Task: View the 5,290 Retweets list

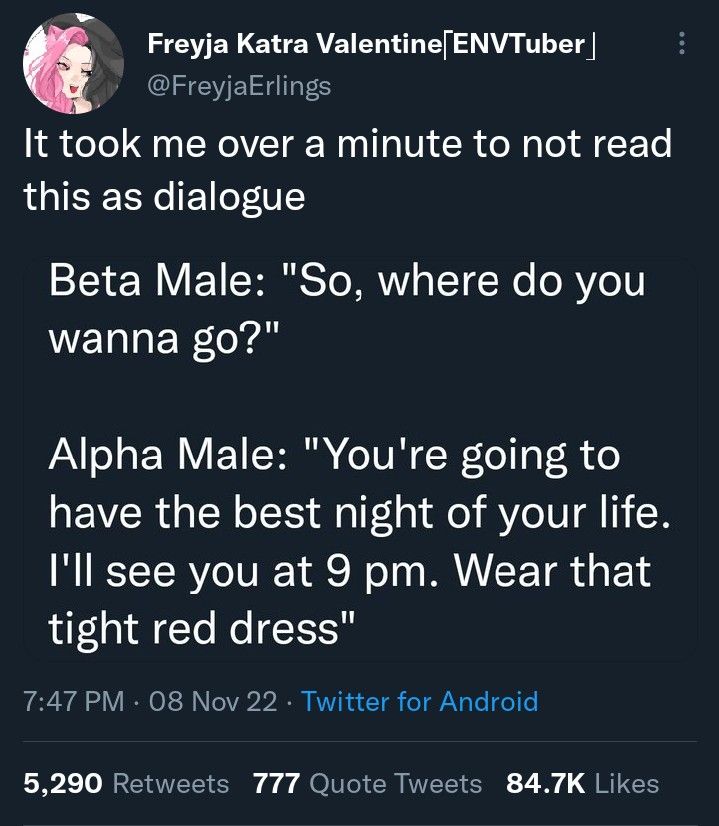Action: [63, 783]
